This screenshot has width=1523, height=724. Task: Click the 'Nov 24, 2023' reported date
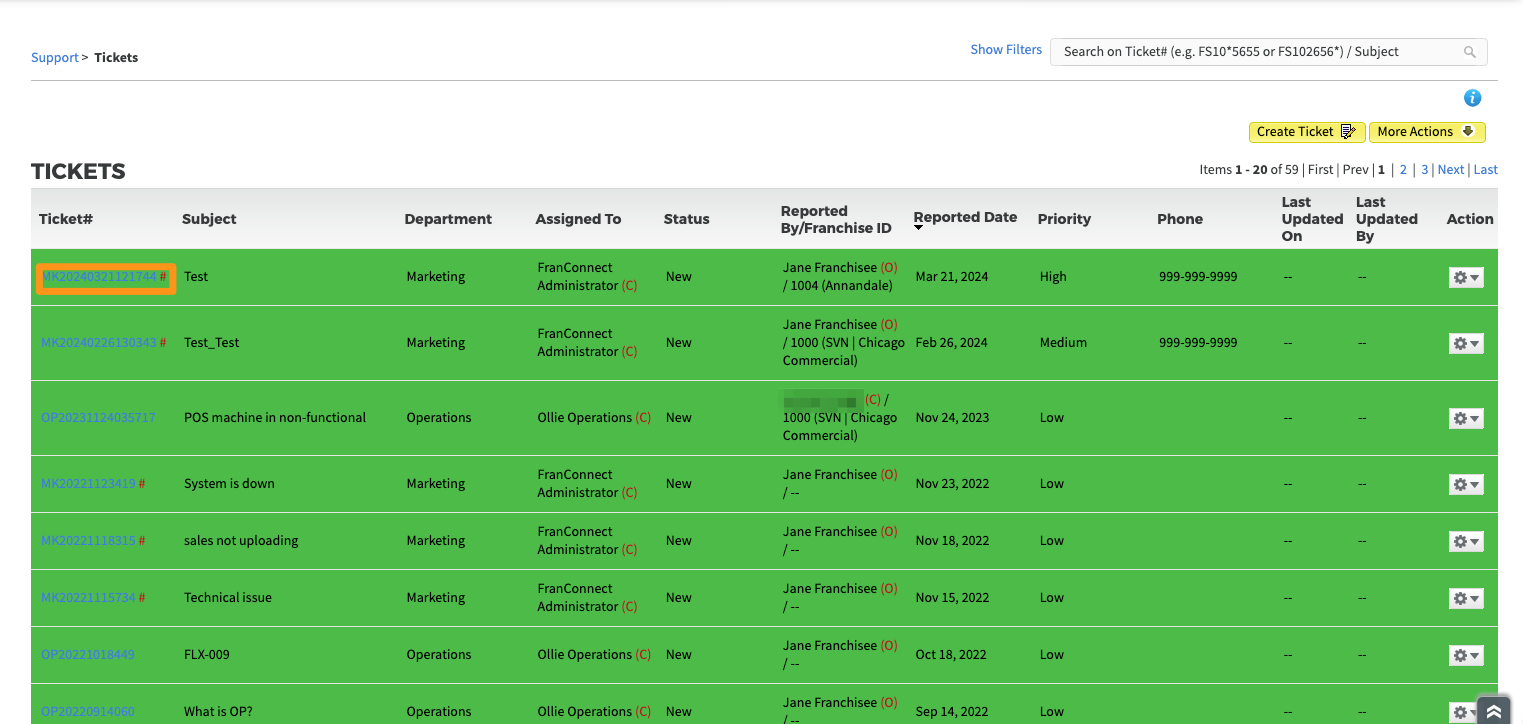coord(952,418)
